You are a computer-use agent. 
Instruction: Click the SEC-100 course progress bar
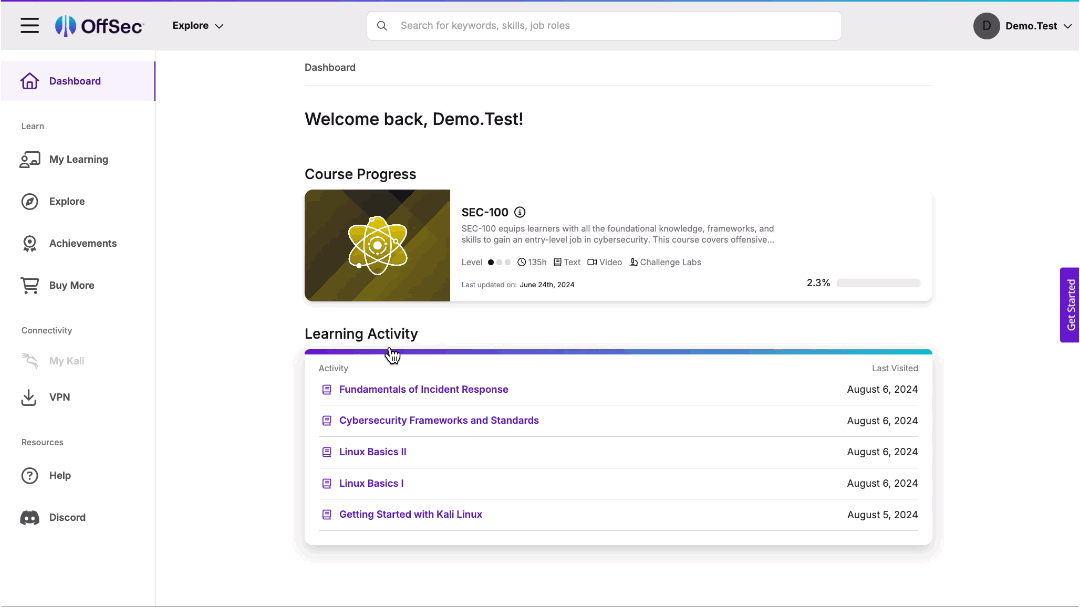click(878, 282)
